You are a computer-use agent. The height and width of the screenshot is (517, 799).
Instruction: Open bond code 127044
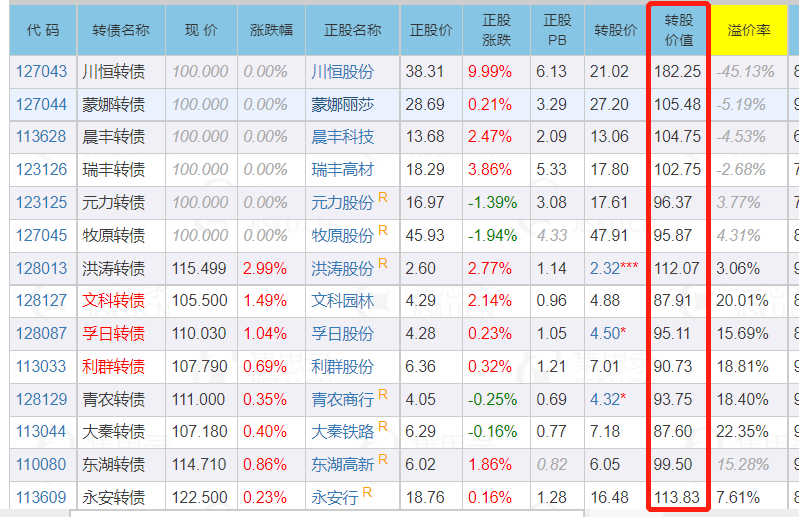click(41, 104)
